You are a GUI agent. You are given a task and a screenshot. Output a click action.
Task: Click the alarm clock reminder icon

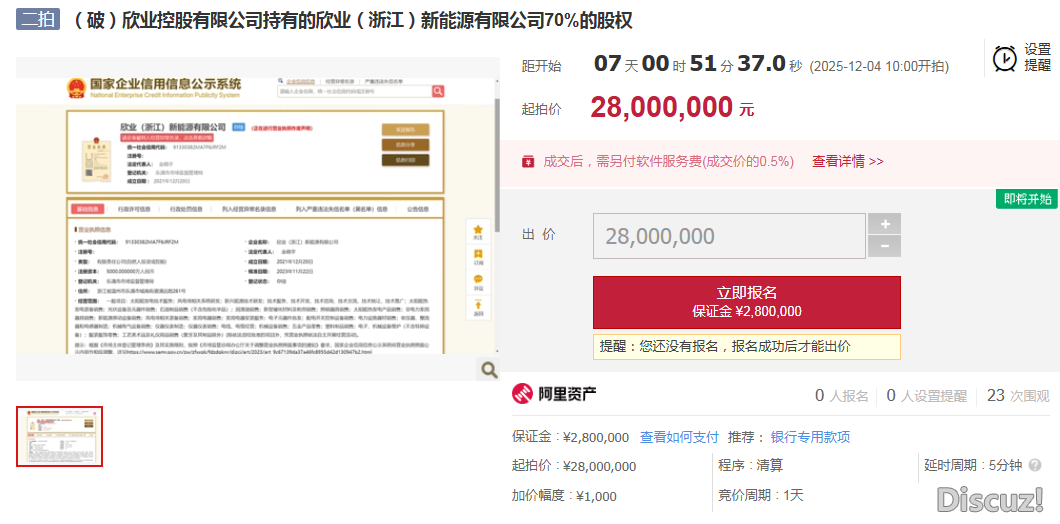coord(1005,58)
